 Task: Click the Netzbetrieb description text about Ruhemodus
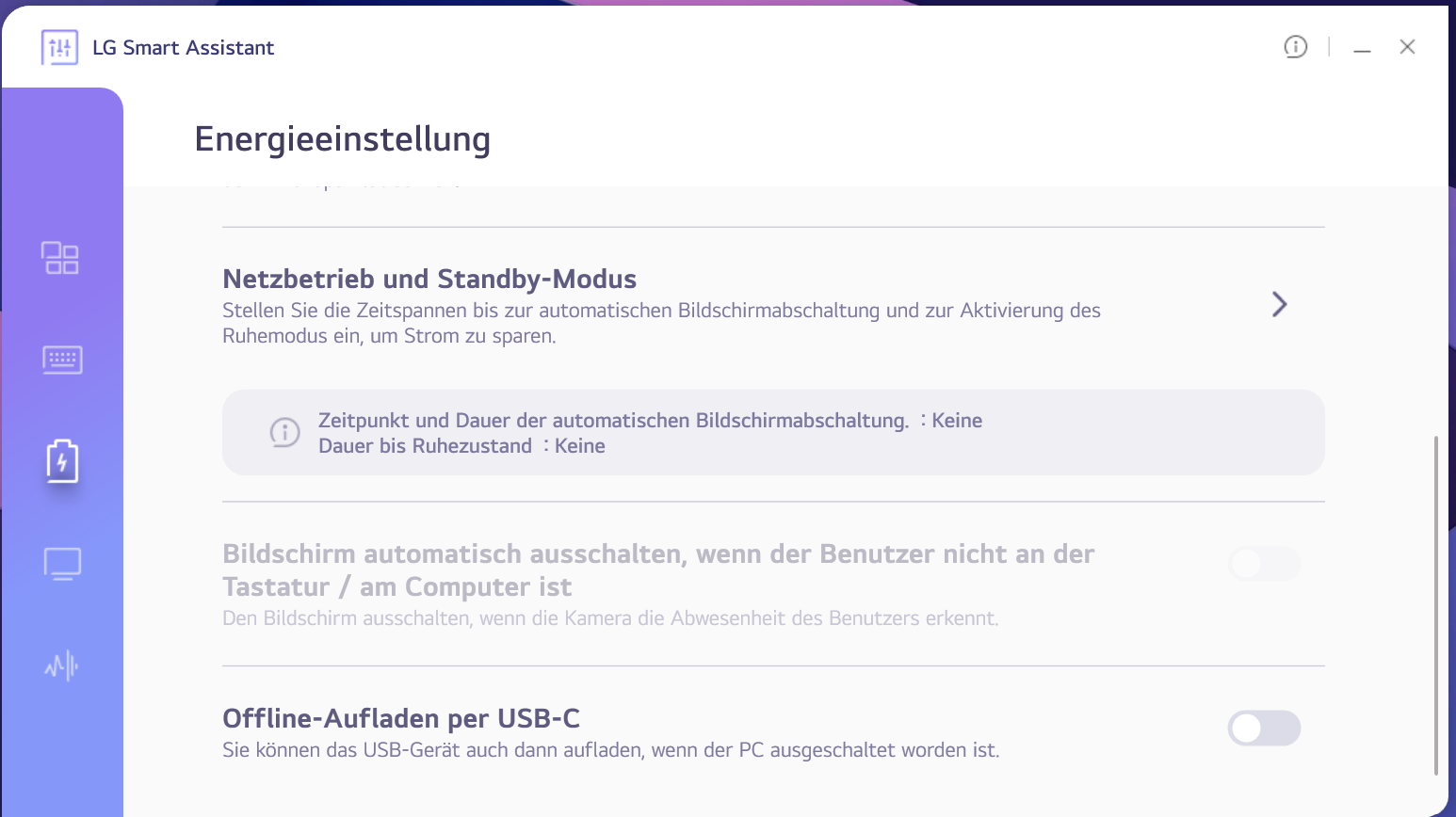tap(661, 323)
